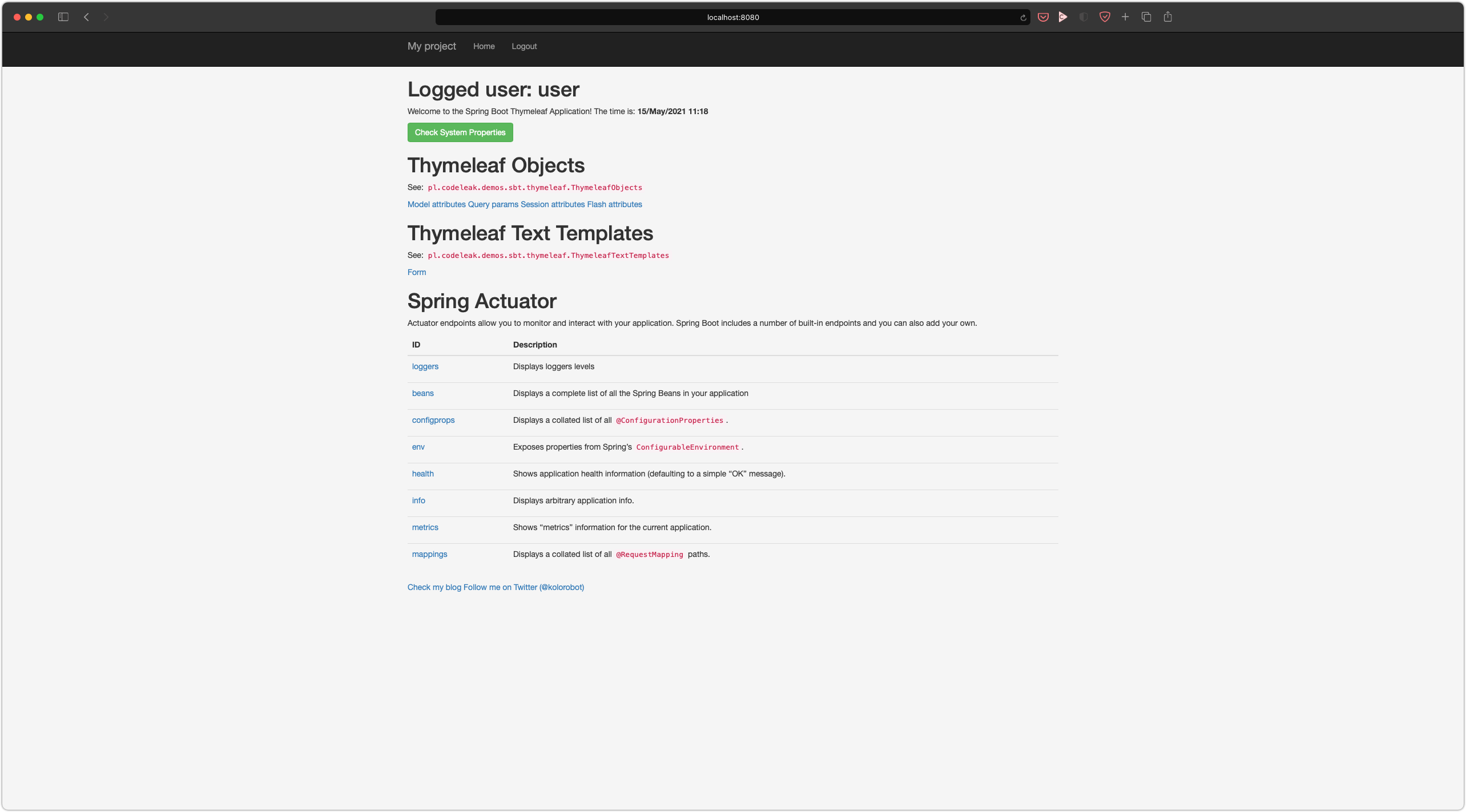
Task: Select Logout in the navbar
Action: click(523, 46)
